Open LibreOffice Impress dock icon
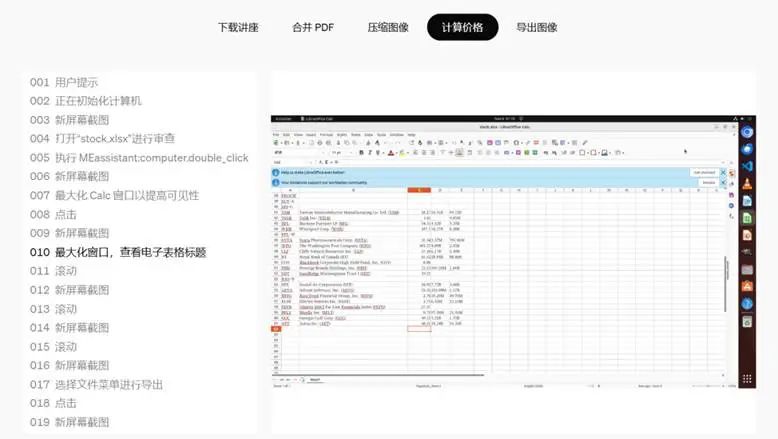 point(747,235)
